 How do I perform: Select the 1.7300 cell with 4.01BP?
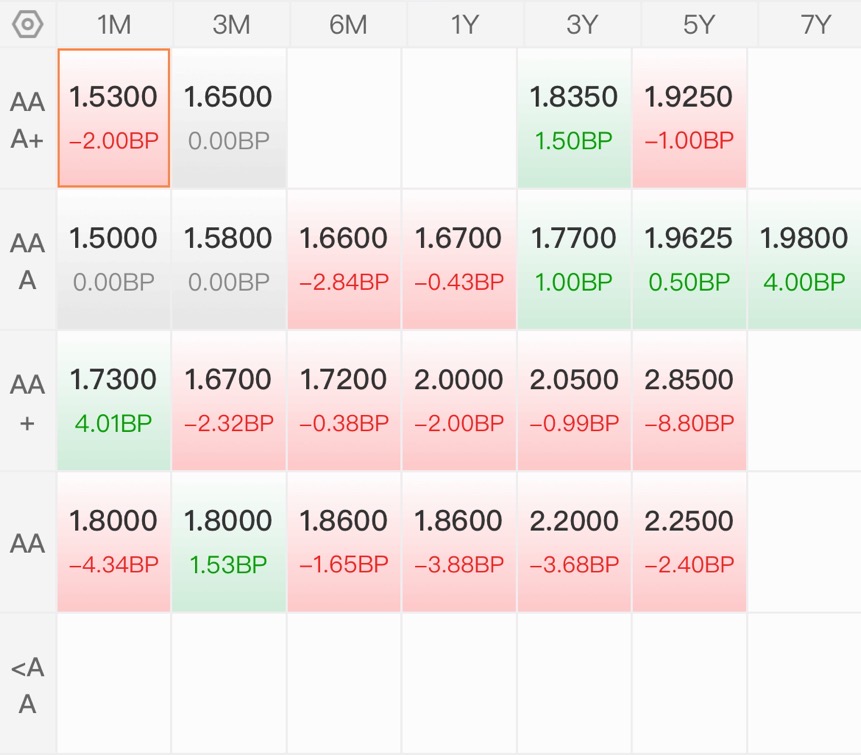click(114, 401)
